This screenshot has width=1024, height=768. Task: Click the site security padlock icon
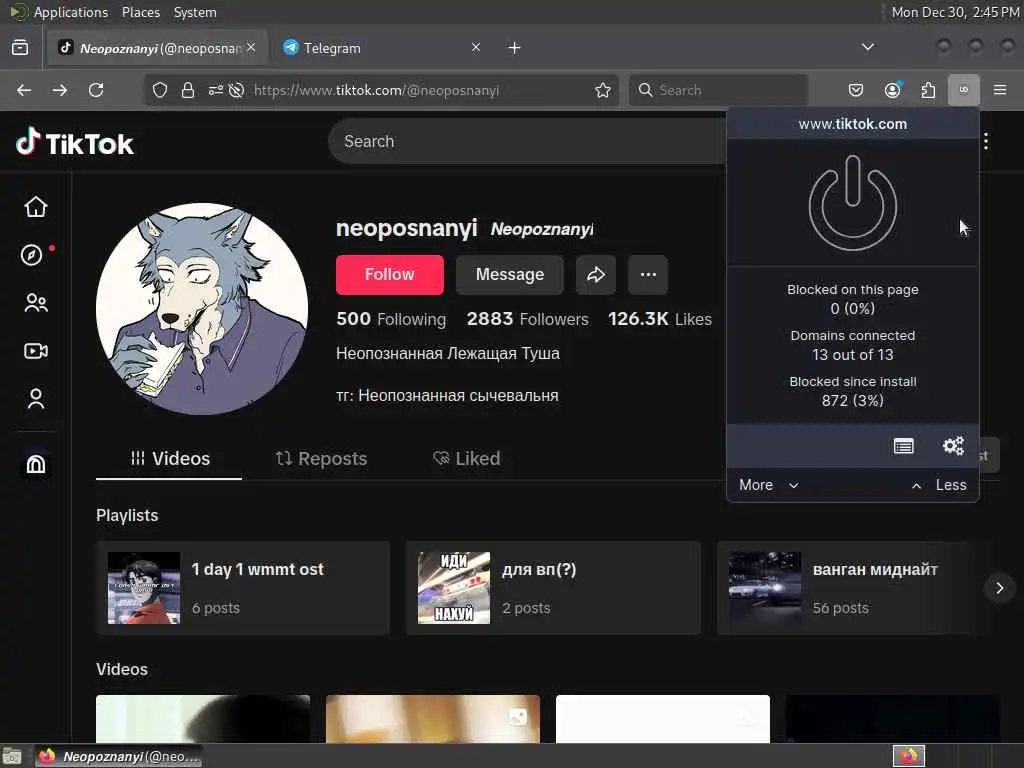tap(188, 90)
